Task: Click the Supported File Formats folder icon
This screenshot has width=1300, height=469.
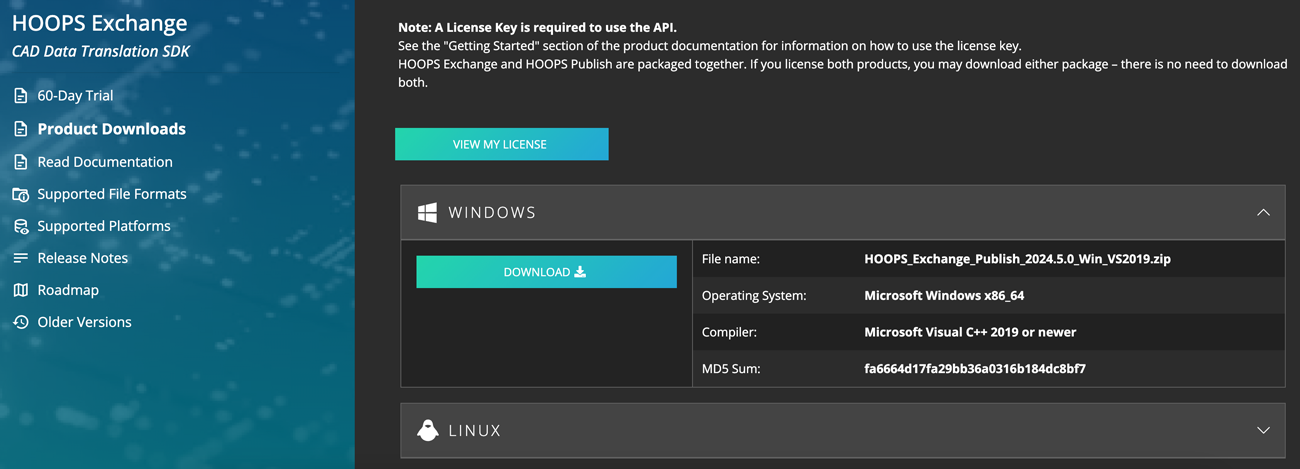Action: point(20,194)
